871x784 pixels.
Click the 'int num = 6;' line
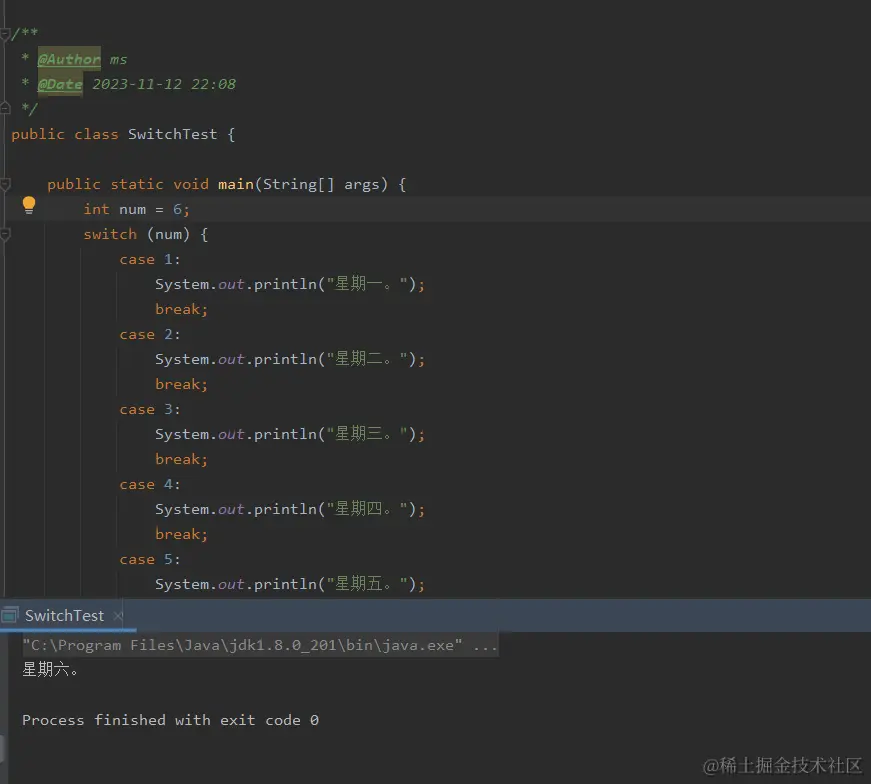[137, 209]
